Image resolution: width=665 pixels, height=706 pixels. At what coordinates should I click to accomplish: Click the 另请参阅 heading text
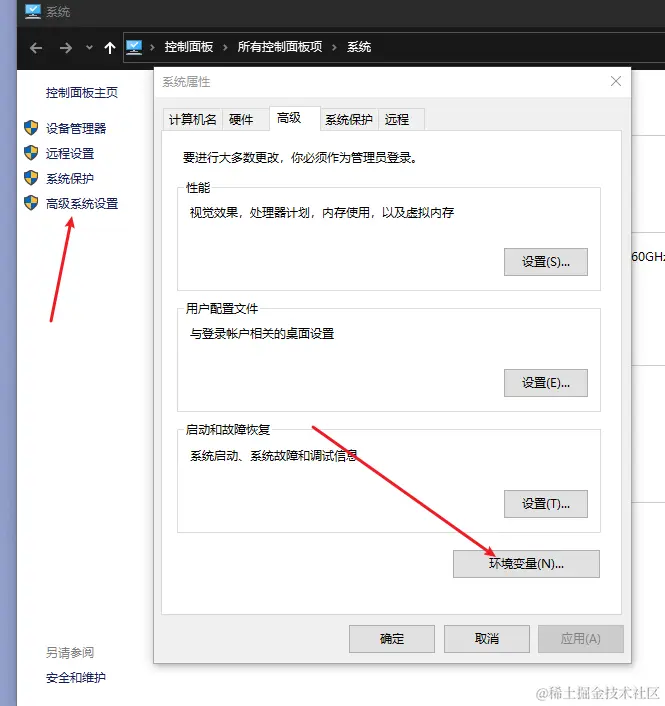point(70,652)
